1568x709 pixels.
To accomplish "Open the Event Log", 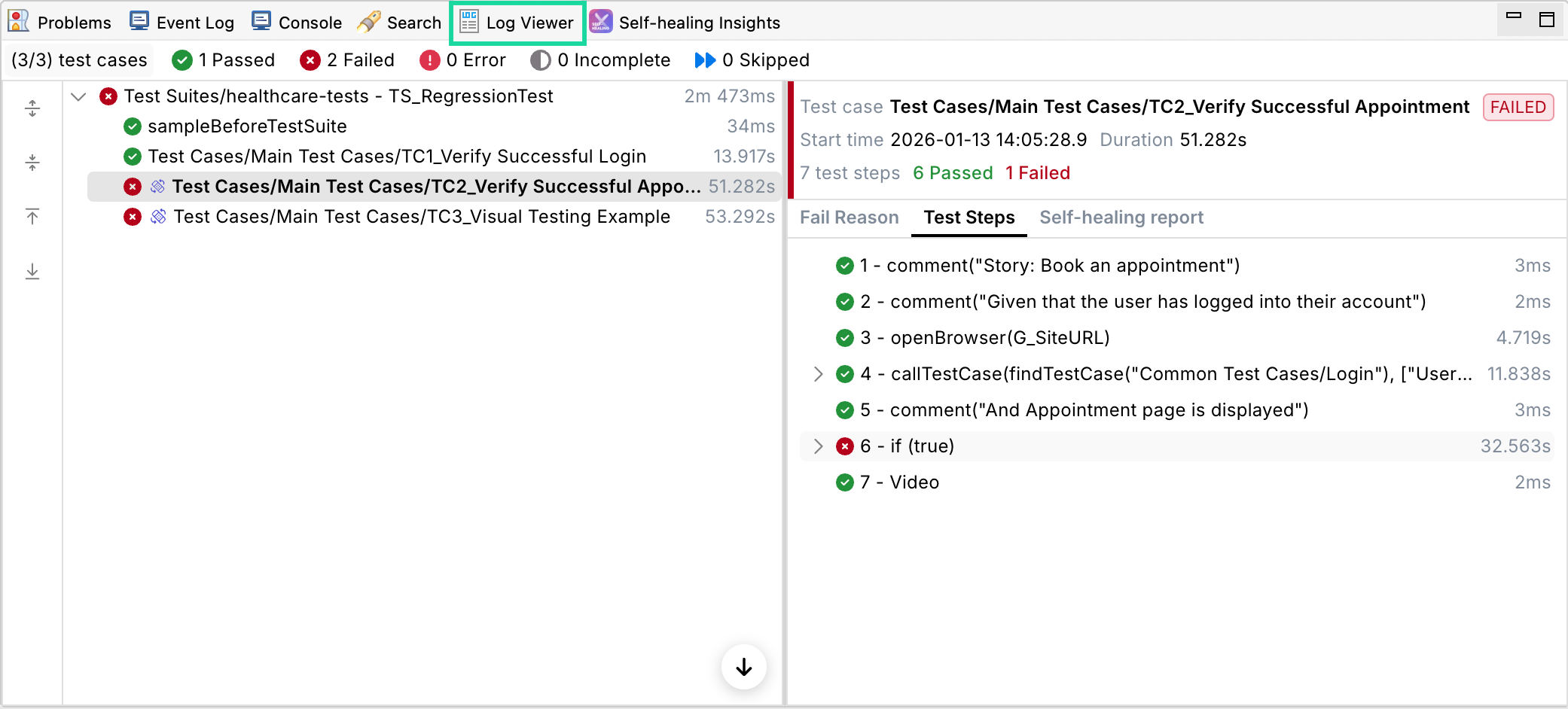I will coord(181,22).
